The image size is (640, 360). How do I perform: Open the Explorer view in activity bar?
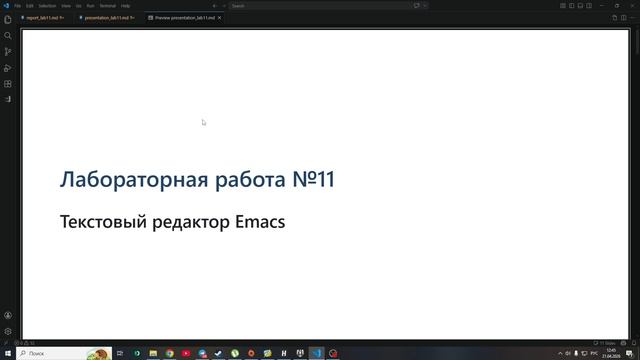8,20
